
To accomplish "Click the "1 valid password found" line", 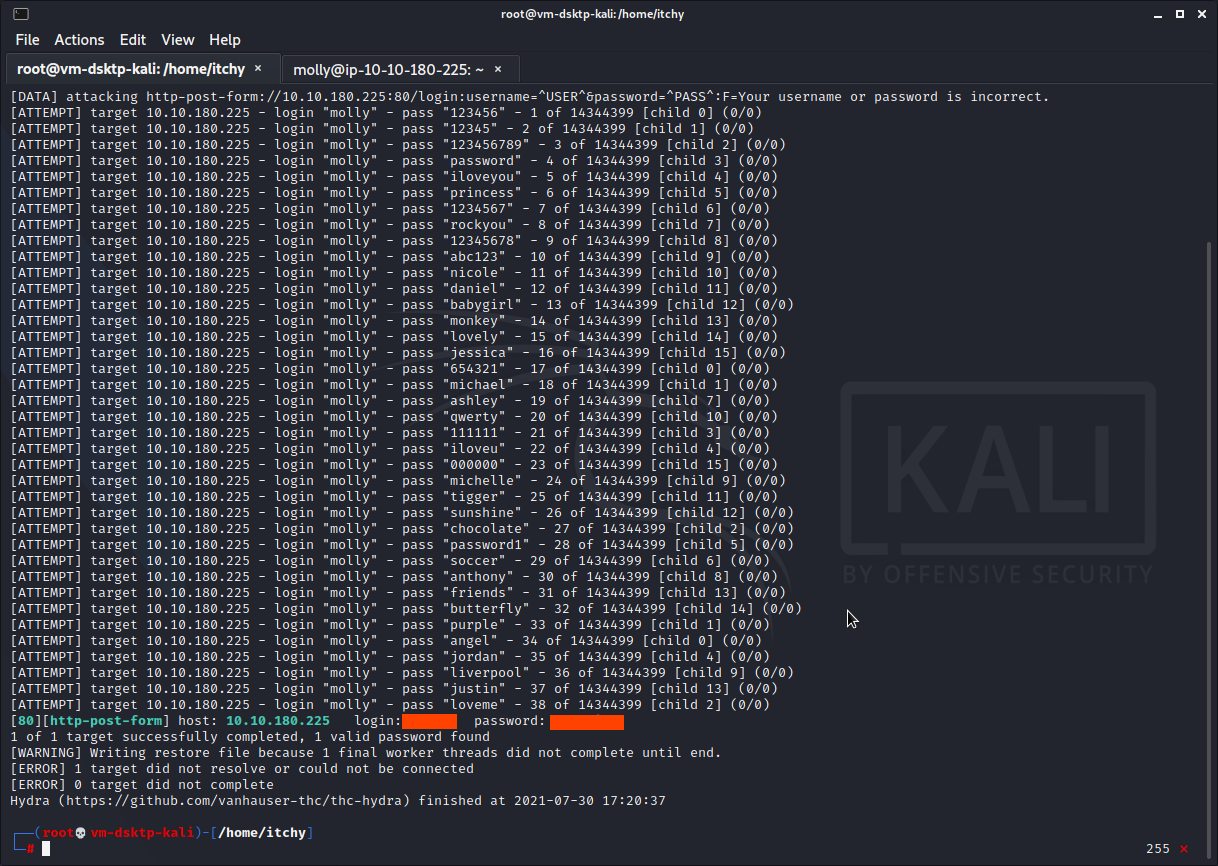I will 250,737.
